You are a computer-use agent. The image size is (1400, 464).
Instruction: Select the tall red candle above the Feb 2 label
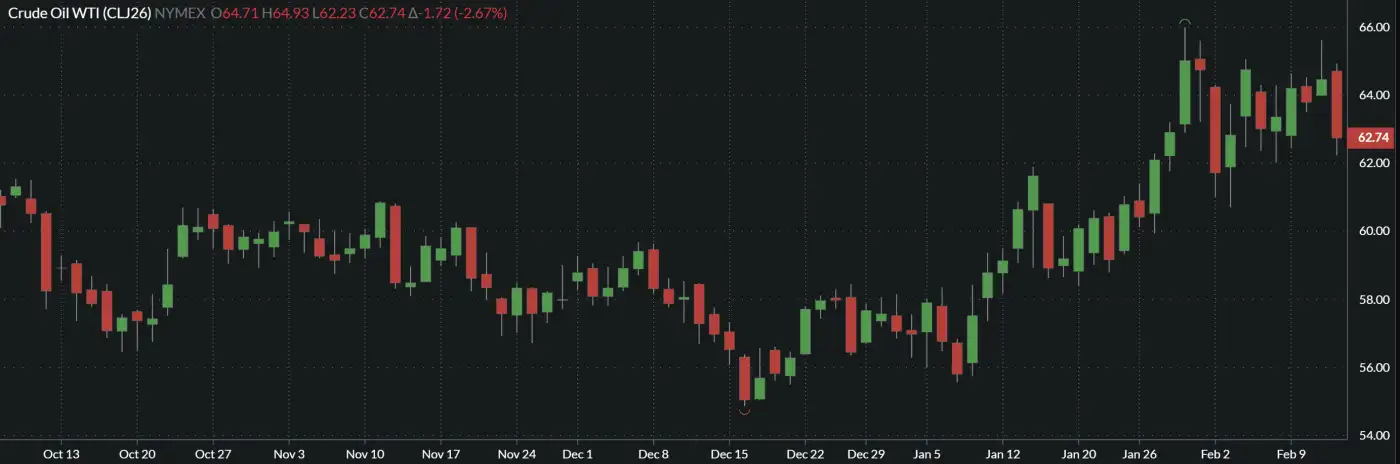click(1215, 130)
